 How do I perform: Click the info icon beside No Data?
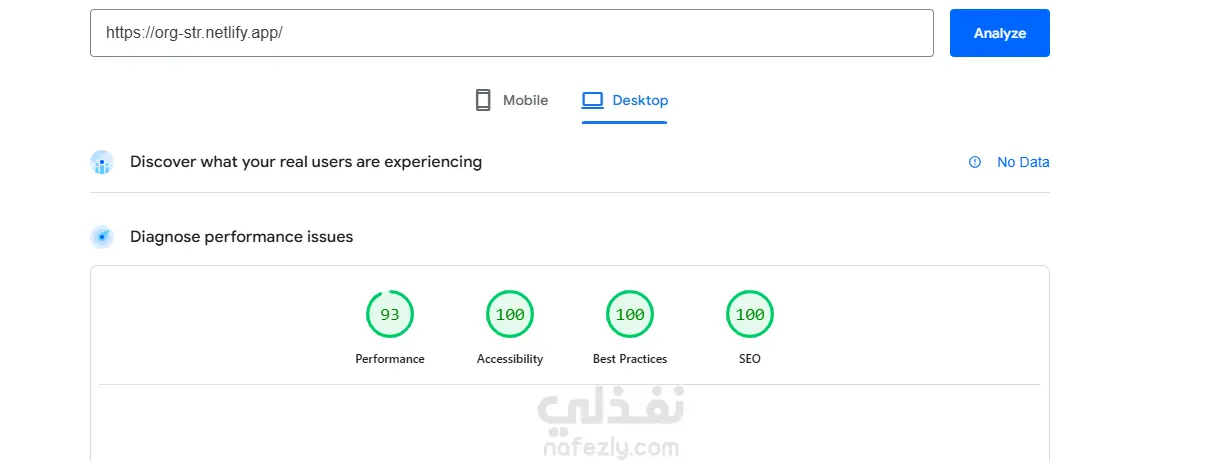coord(975,162)
